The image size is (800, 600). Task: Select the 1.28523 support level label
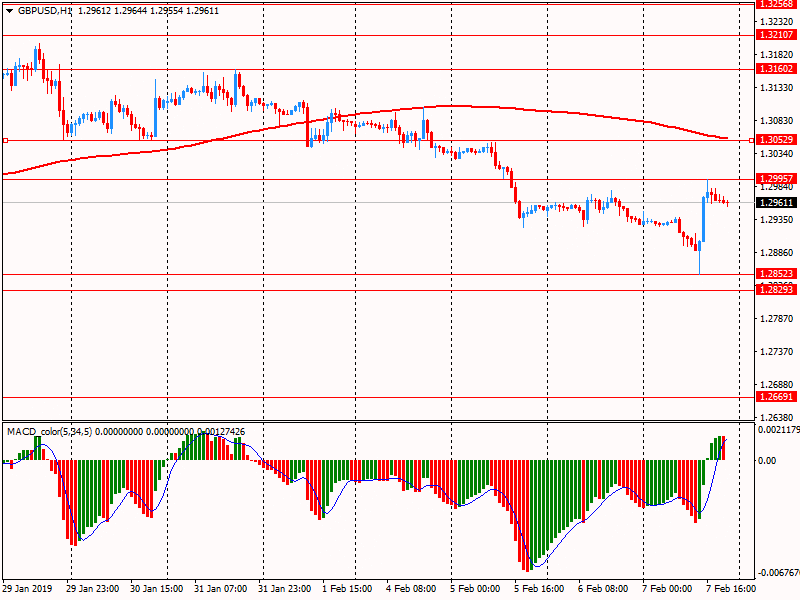tap(777, 274)
